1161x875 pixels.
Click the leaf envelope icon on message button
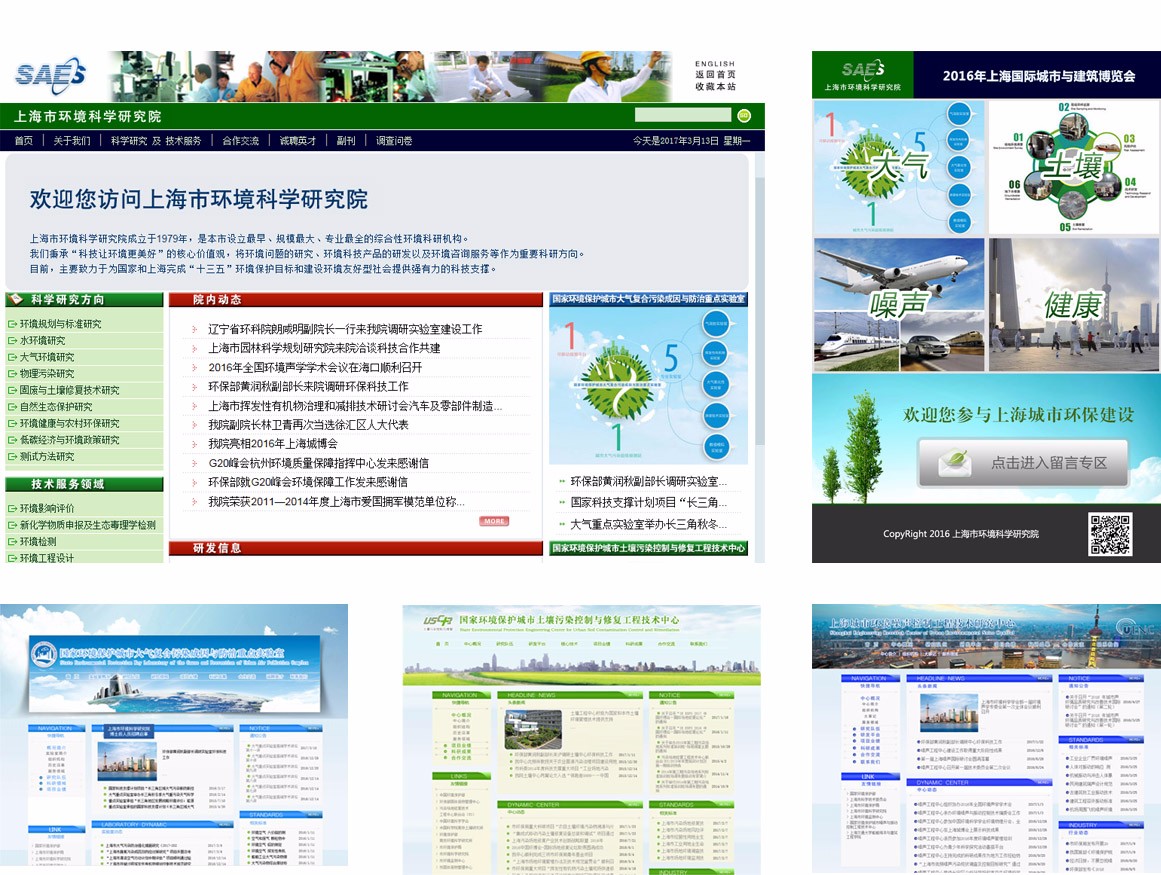click(957, 462)
